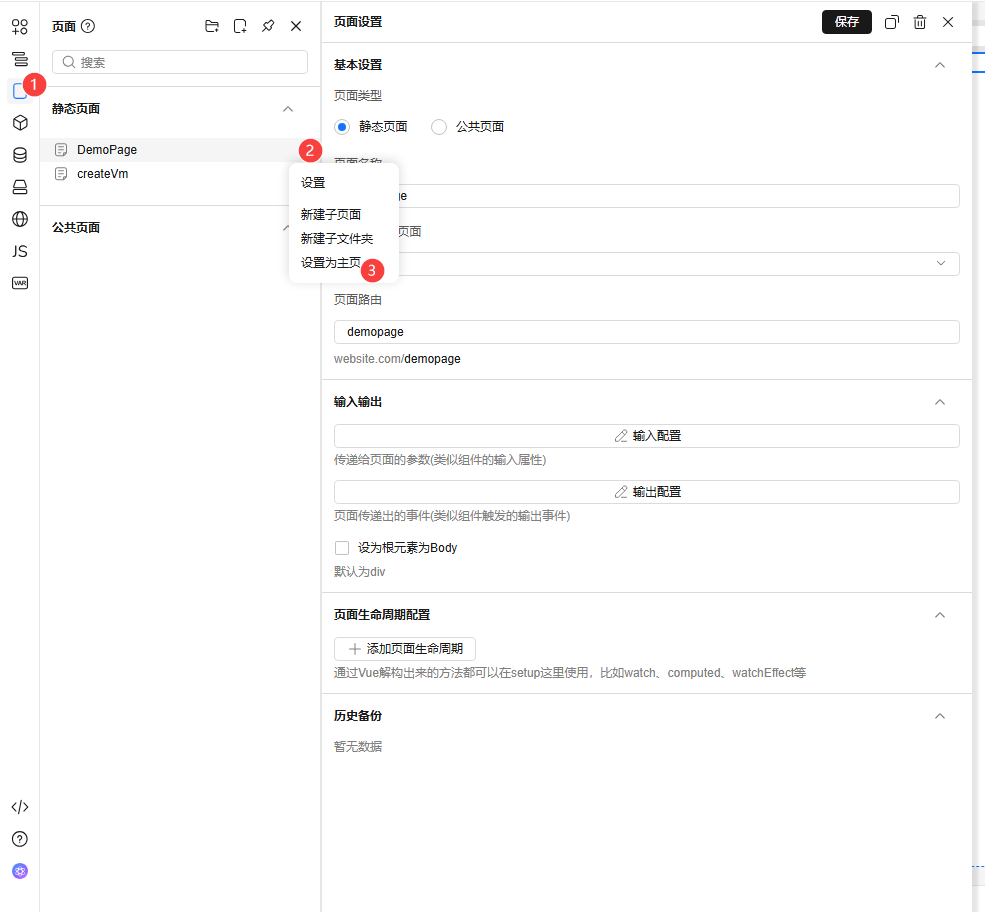
Task: Select the 静态页面 radio button
Action: click(343, 126)
